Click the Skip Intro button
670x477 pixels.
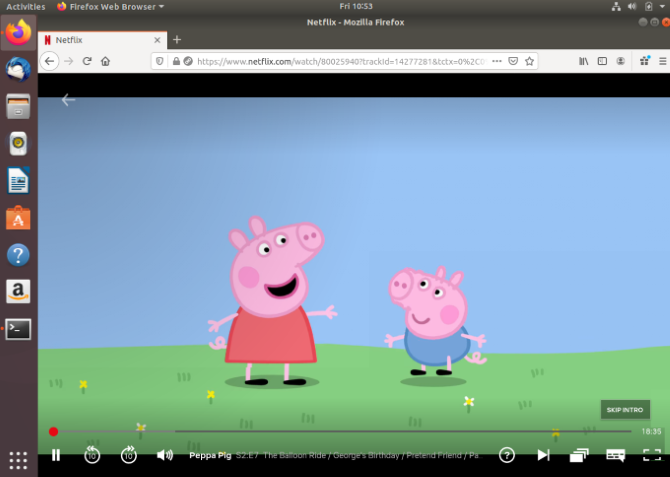625,410
